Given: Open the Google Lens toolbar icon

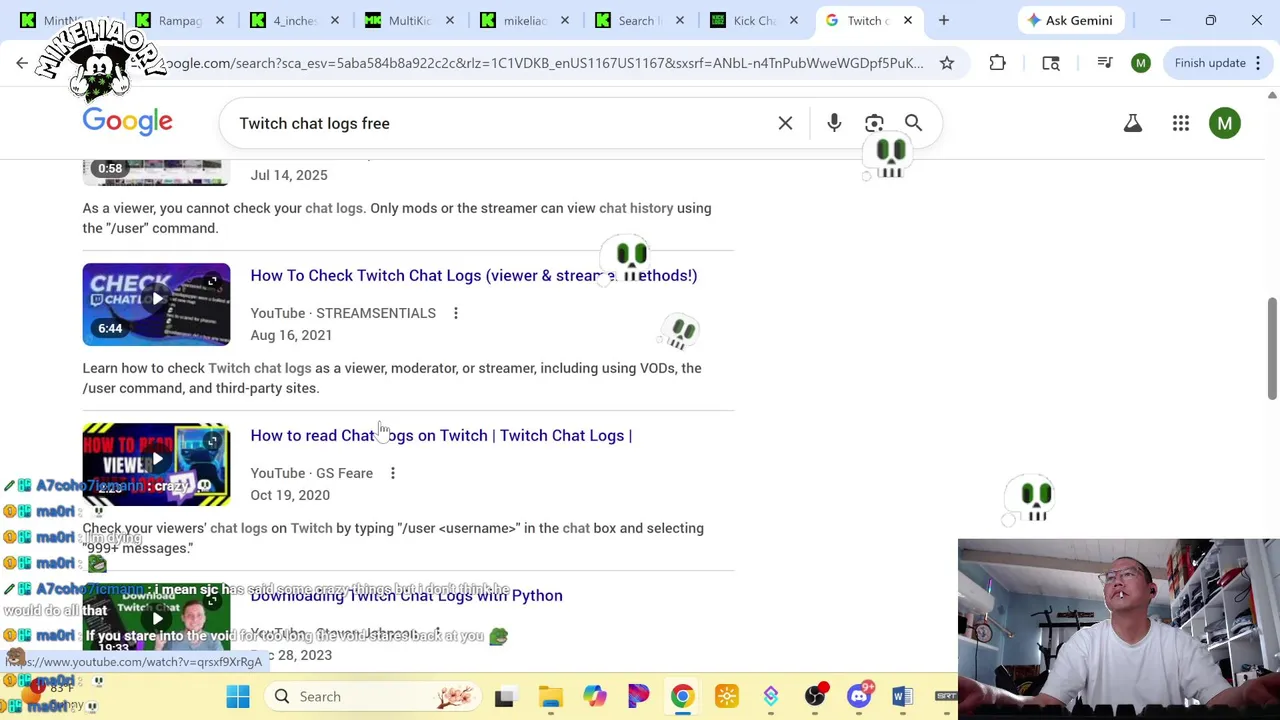Looking at the screenshot, I should click(1051, 63).
